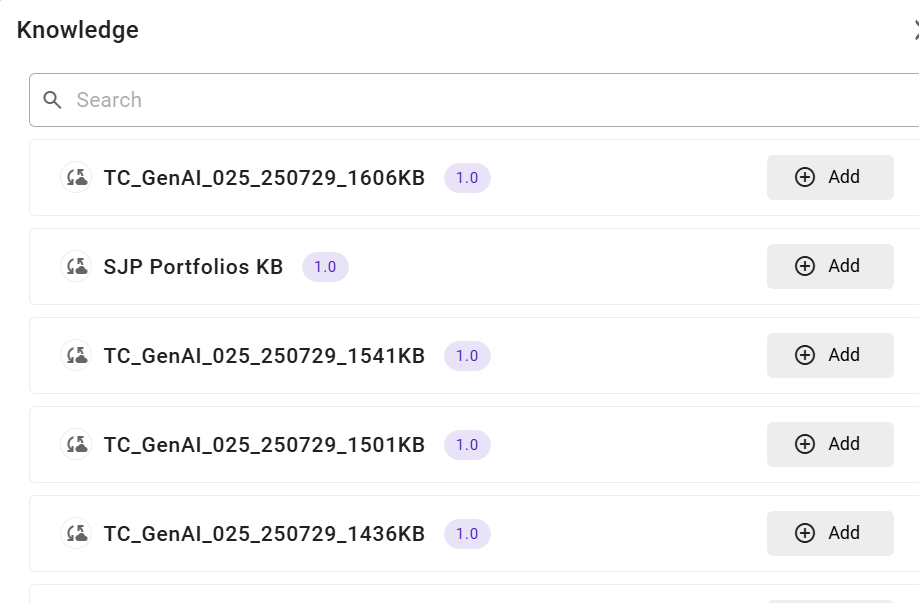Add the TC_GenAI_025_250729_1541KB knowledge base
919x603 pixels.
[829, 355]
